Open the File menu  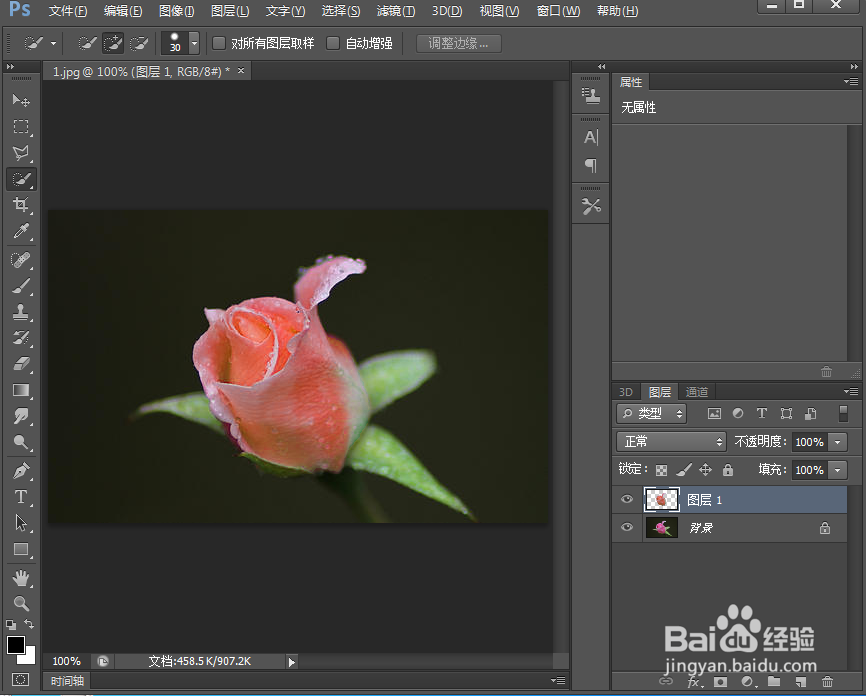pos(68,11)
